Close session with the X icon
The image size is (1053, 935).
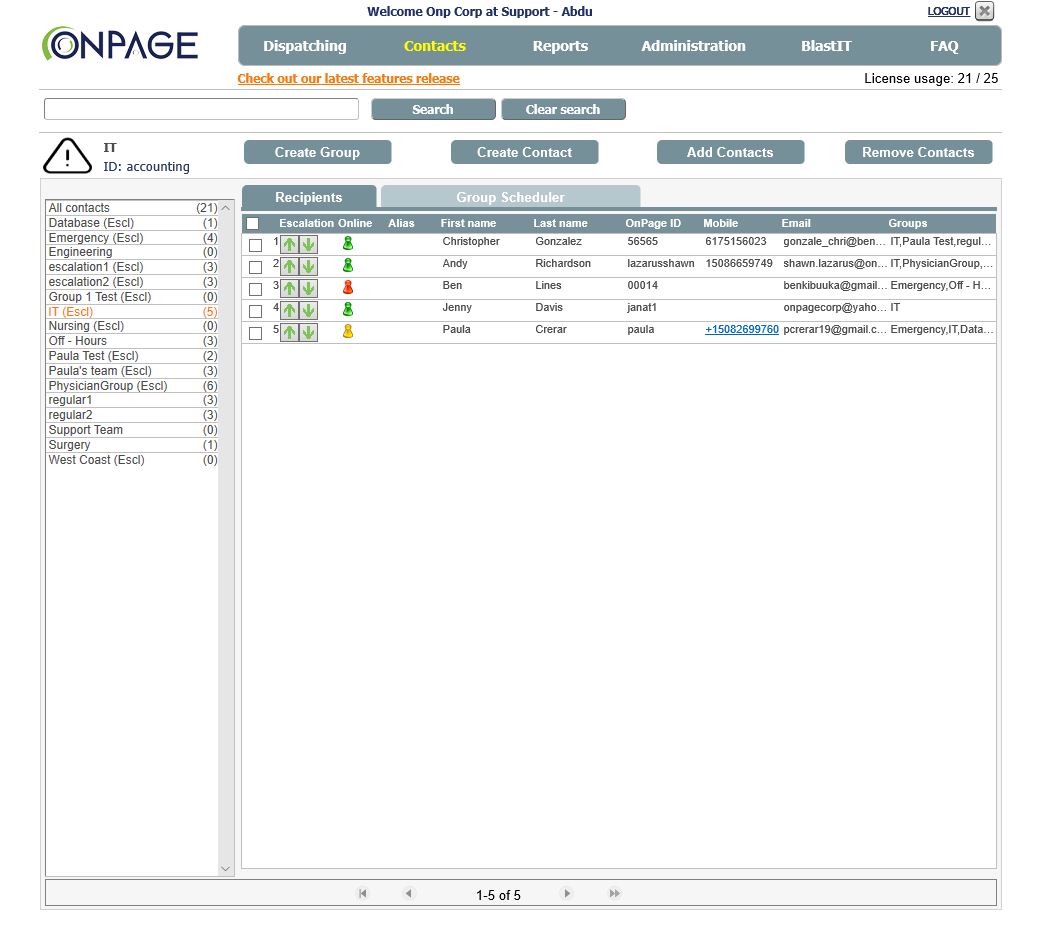(985, 11)
